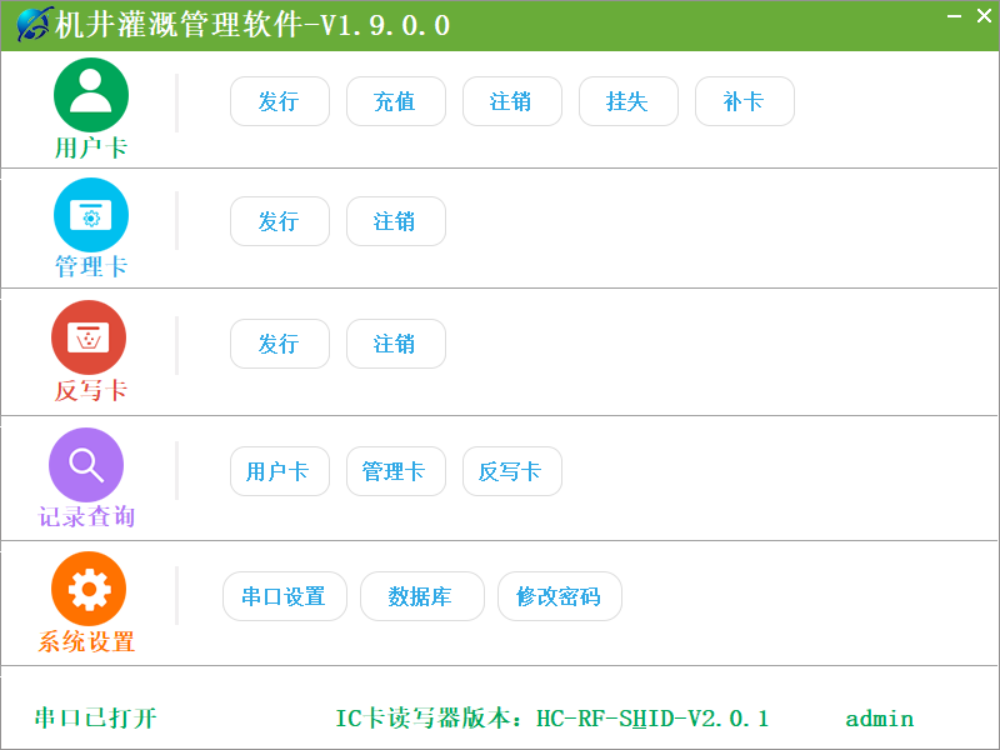The width and height of the screenshot is (1000, 750).
Task: Click 发行 in the 反写卡 row
Action: pos(280,343)
